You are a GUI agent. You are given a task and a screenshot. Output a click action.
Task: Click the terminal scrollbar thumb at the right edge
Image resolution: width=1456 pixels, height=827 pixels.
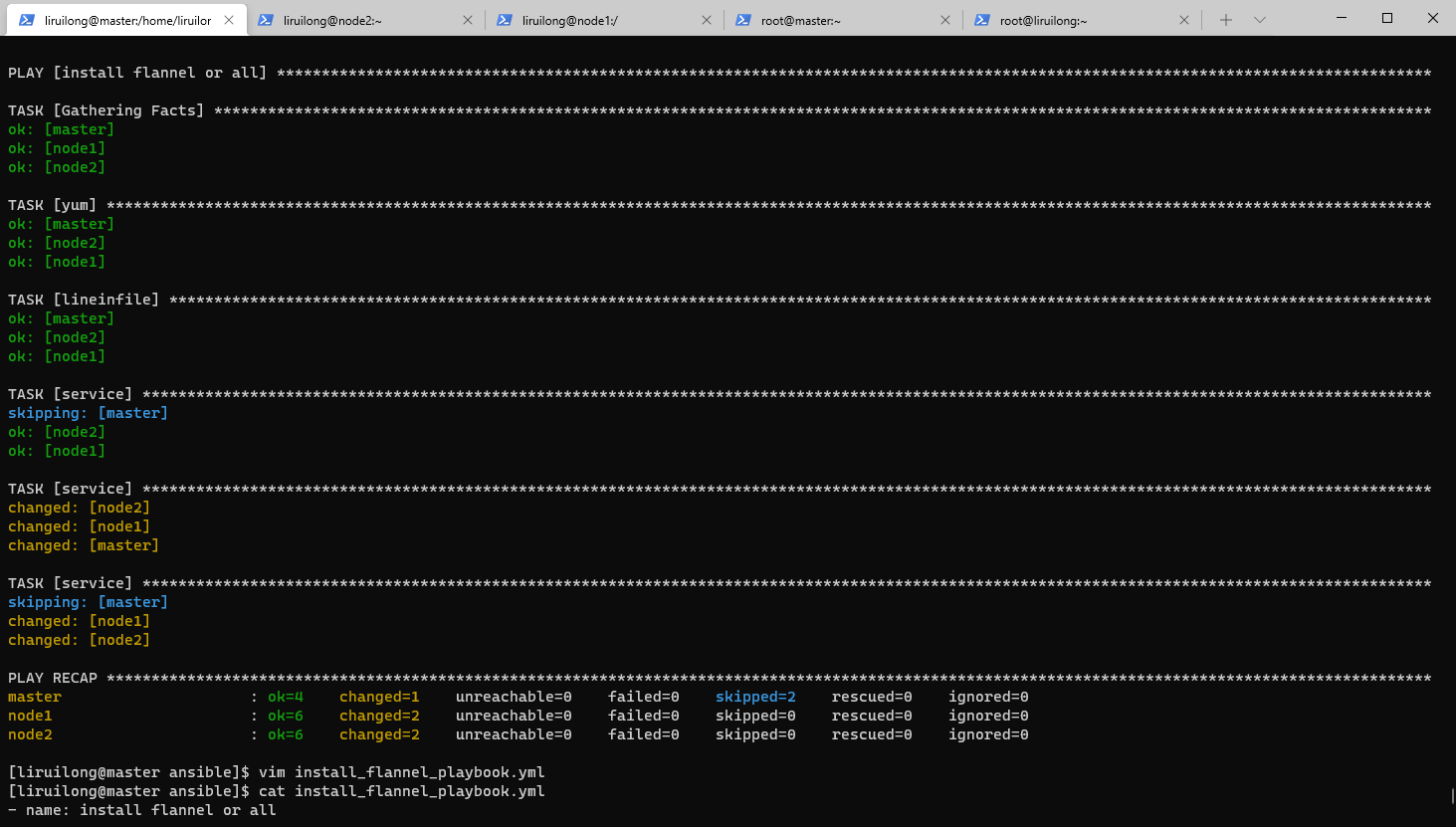(x=1452, y=795)
